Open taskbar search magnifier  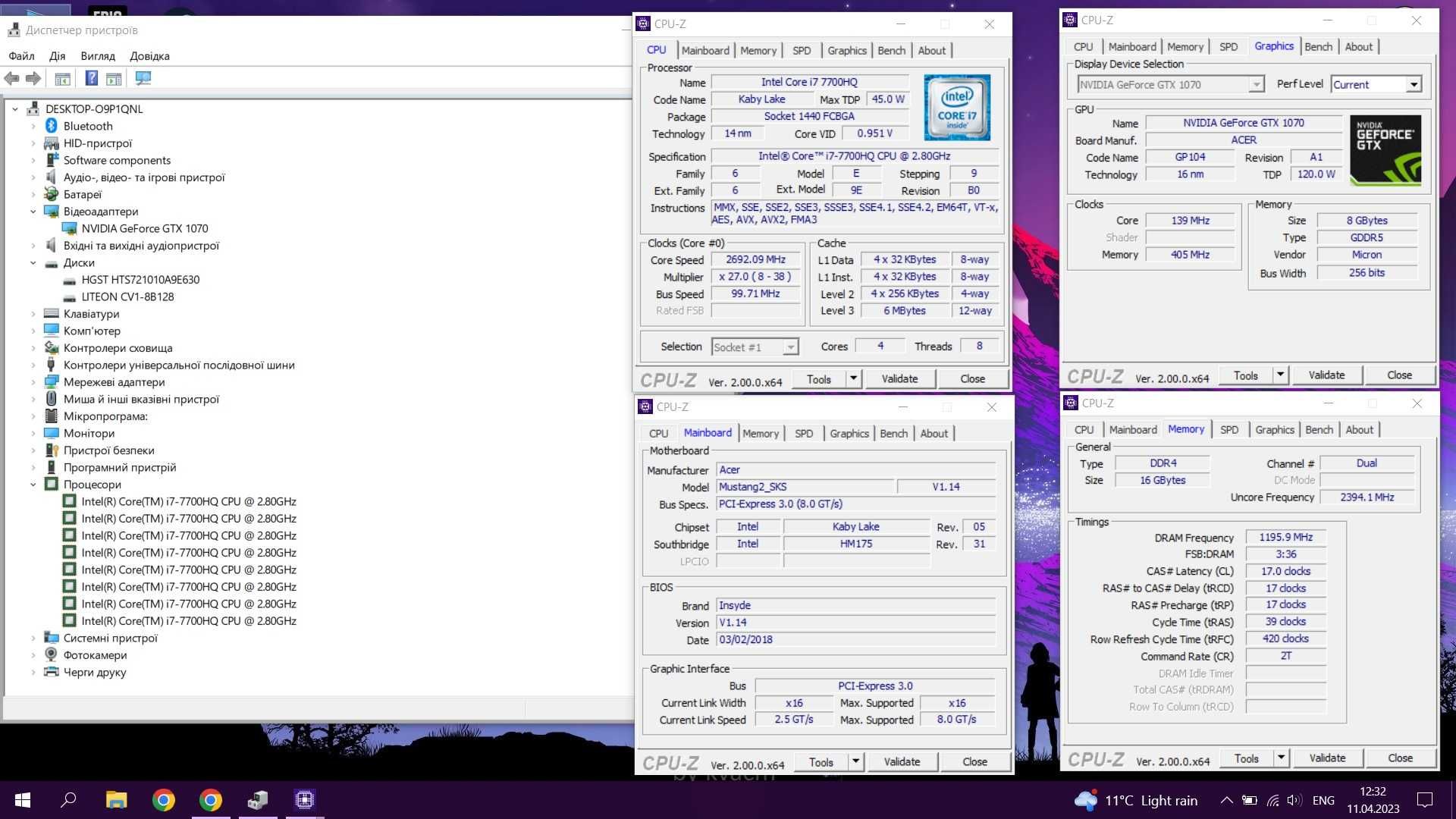69,800
